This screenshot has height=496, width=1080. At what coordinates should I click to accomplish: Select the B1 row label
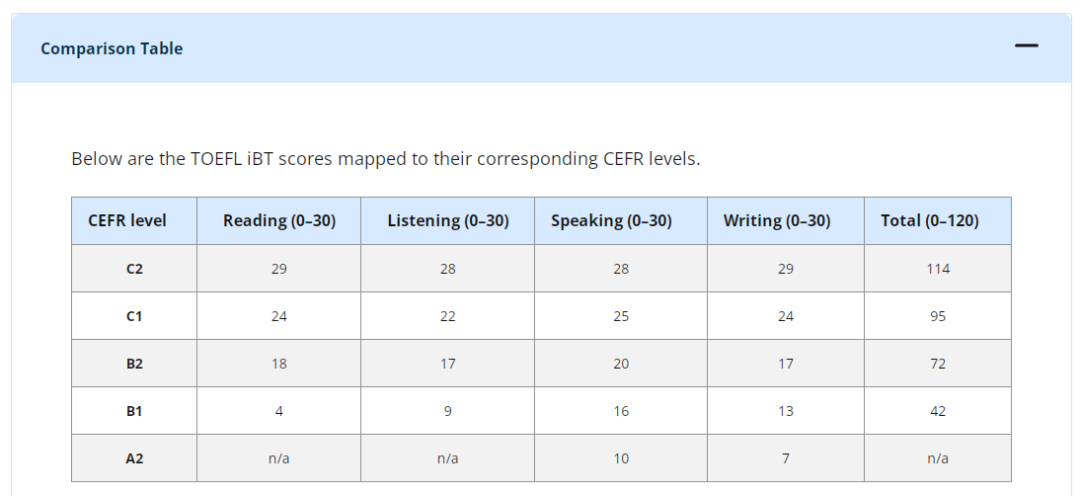134,411
